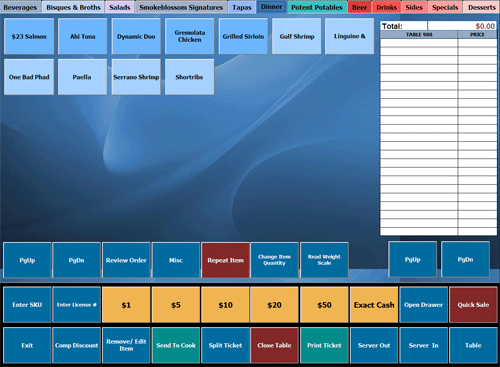500x367 pixels.
Task: Add Ahi Tuna to the order
Action: tap(82, 36)
